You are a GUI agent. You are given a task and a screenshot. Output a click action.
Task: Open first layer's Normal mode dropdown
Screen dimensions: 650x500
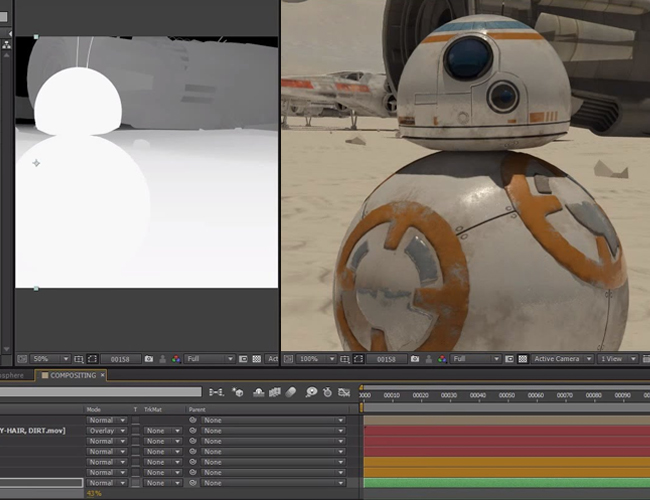click(x=107, y=420)
